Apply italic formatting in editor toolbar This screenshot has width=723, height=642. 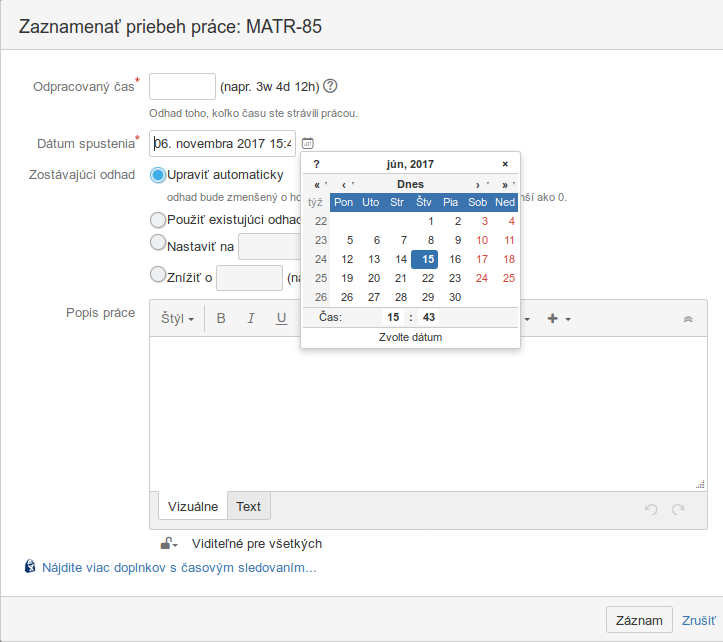click(x=251, y=318)
